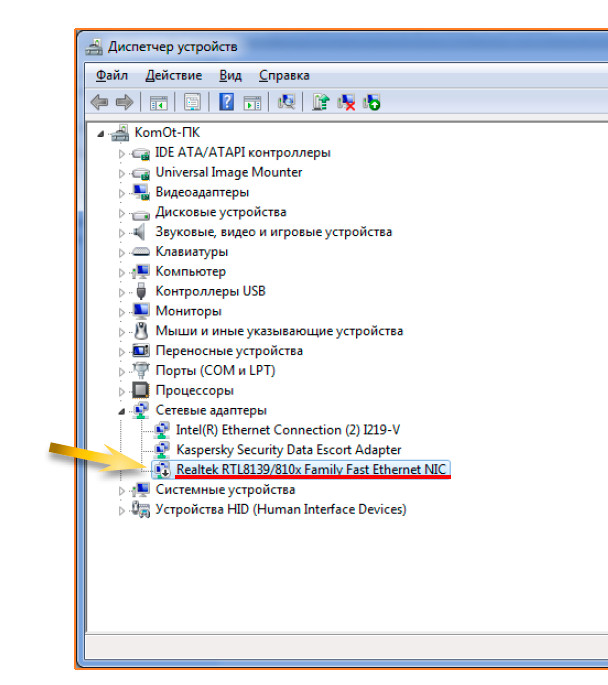The width and height of the screenshot is (608, 685).
Task: Open the Properties toolbar icon
Action: point(192,102)
